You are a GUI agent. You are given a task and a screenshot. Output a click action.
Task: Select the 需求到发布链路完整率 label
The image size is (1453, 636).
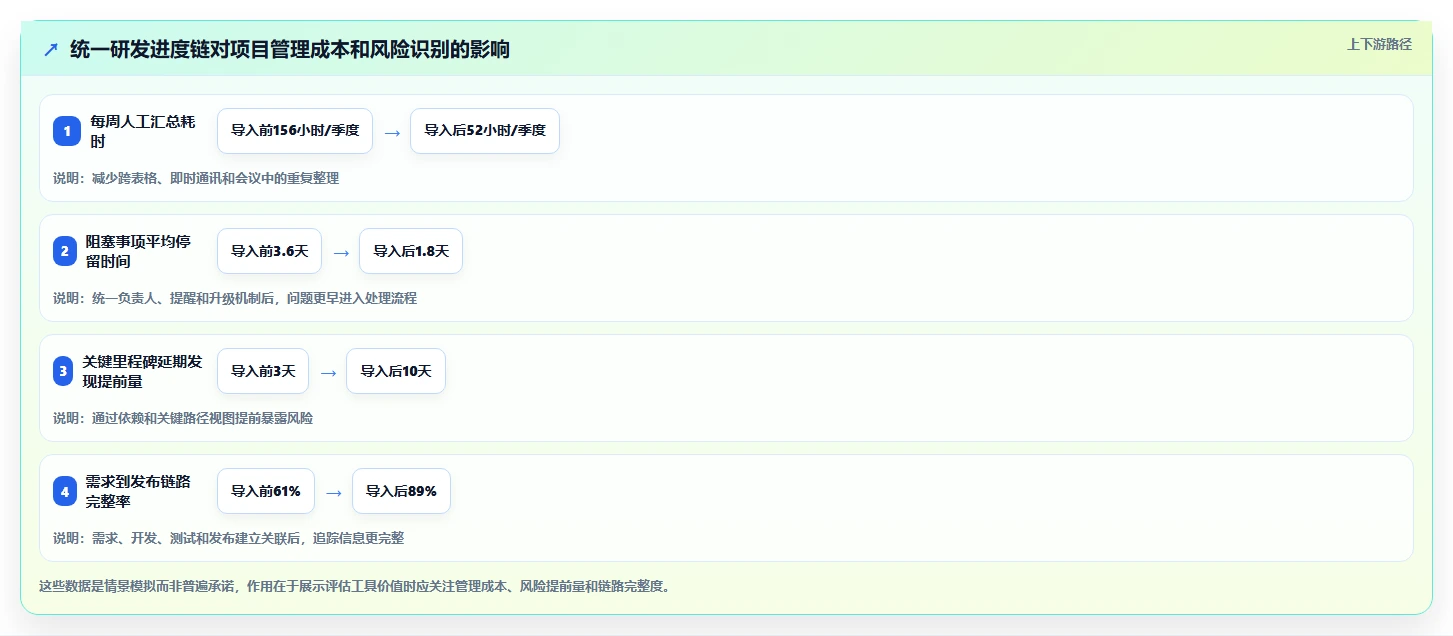click(x=138, y=491)
